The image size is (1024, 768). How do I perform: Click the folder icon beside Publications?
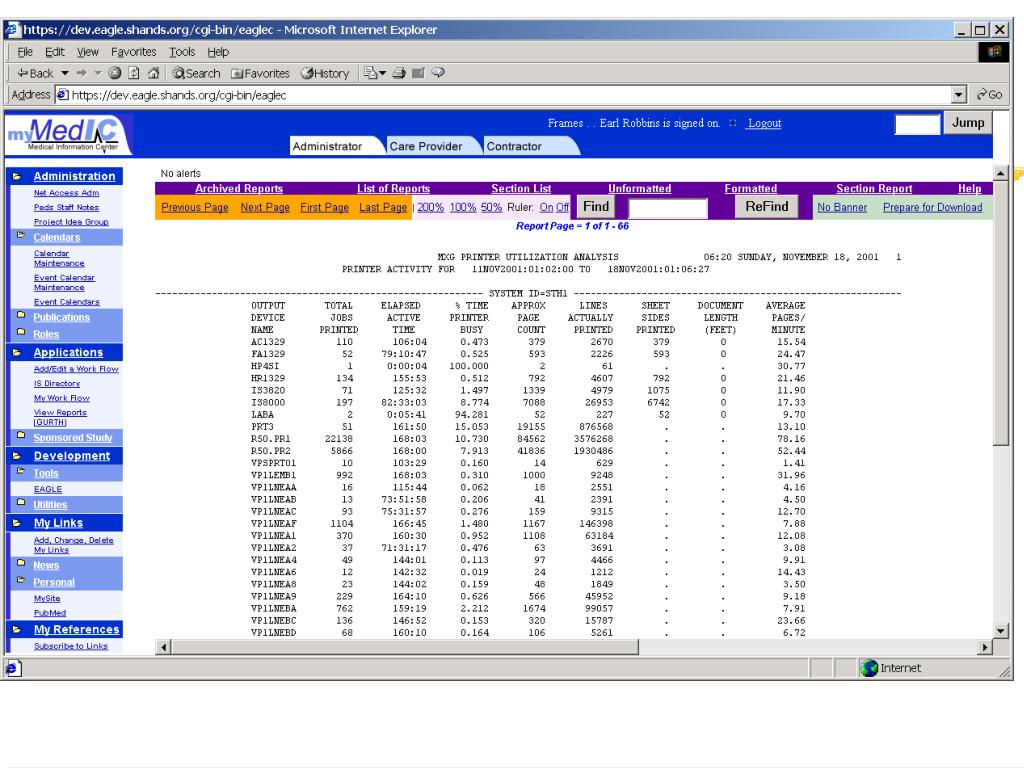[21, 315]
